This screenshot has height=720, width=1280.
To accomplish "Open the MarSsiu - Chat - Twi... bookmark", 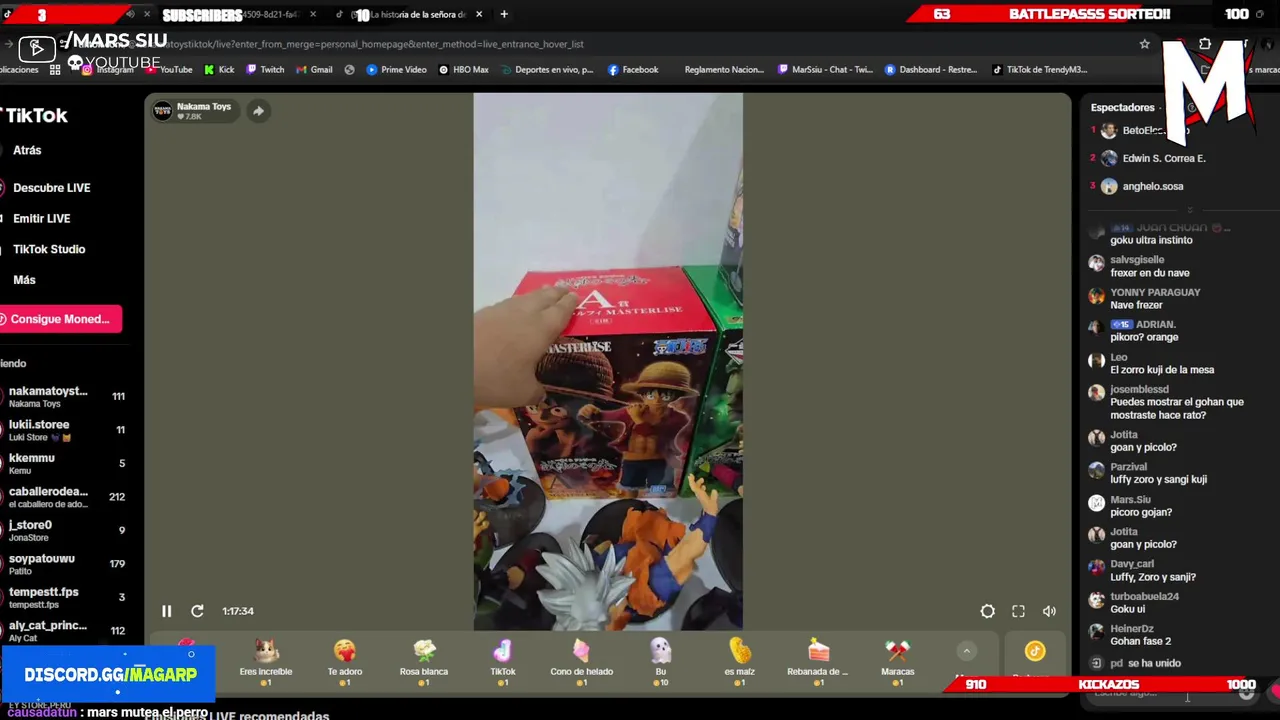I will [825, 70].
